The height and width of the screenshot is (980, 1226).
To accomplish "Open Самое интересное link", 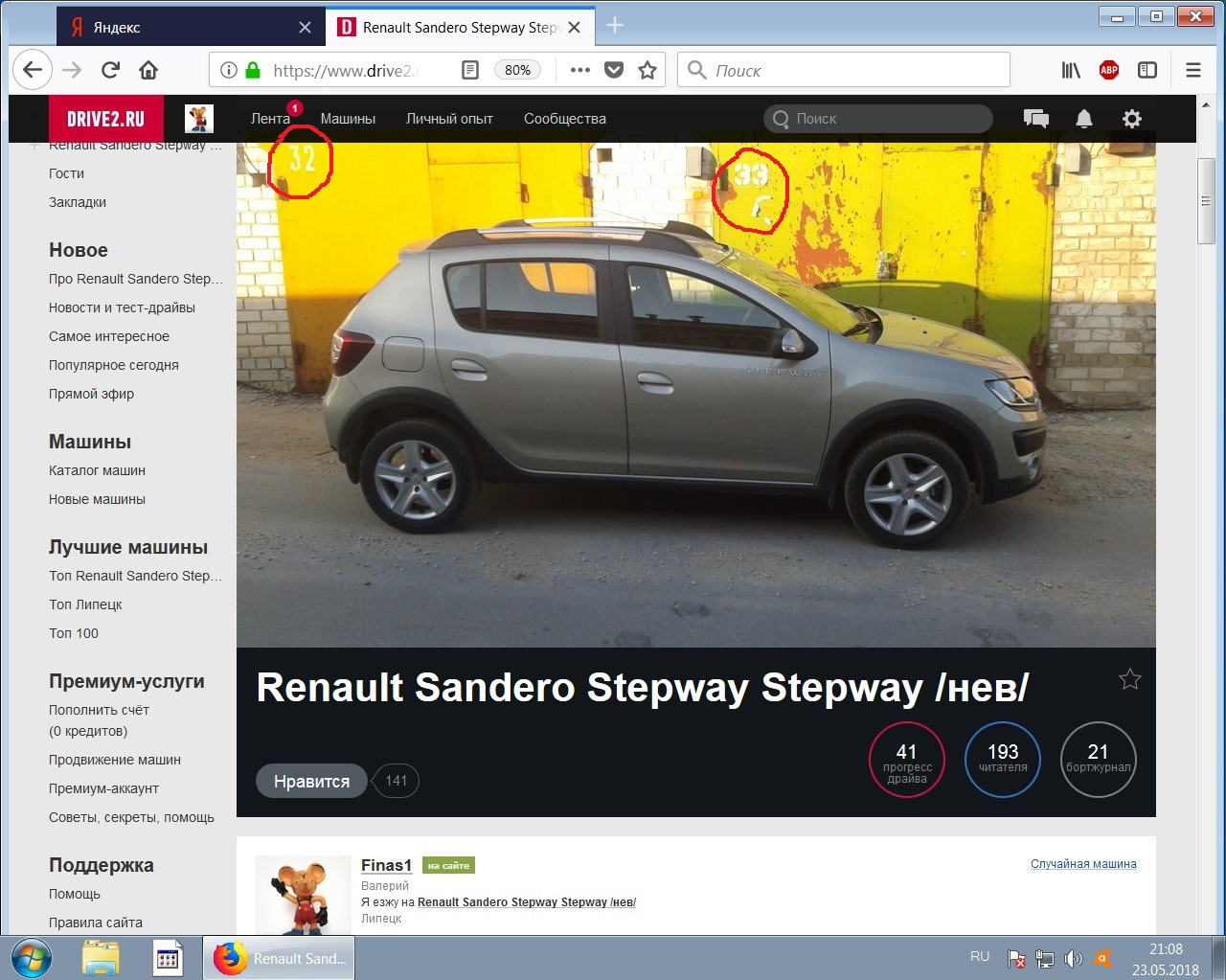I will click(109, 336).
